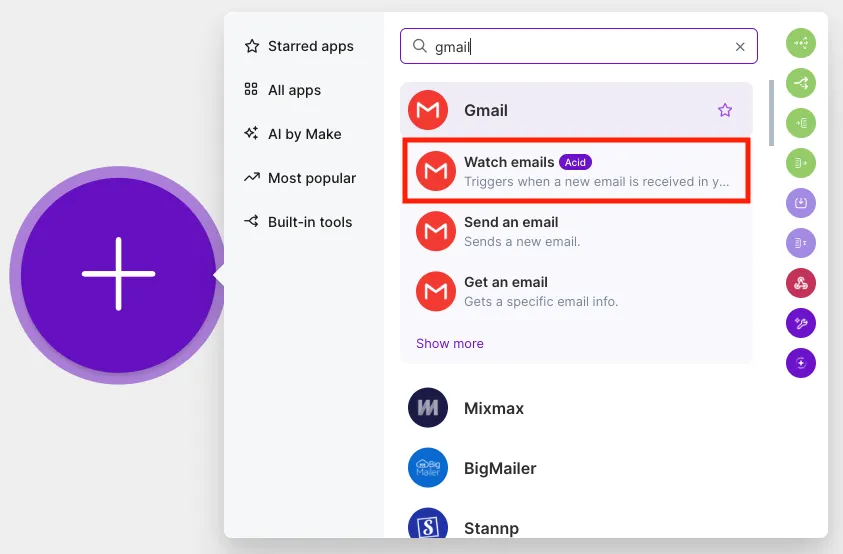843x554 pixels.
Task: Click the Mixmax logo icon
Action: click(x=428, y=408)
